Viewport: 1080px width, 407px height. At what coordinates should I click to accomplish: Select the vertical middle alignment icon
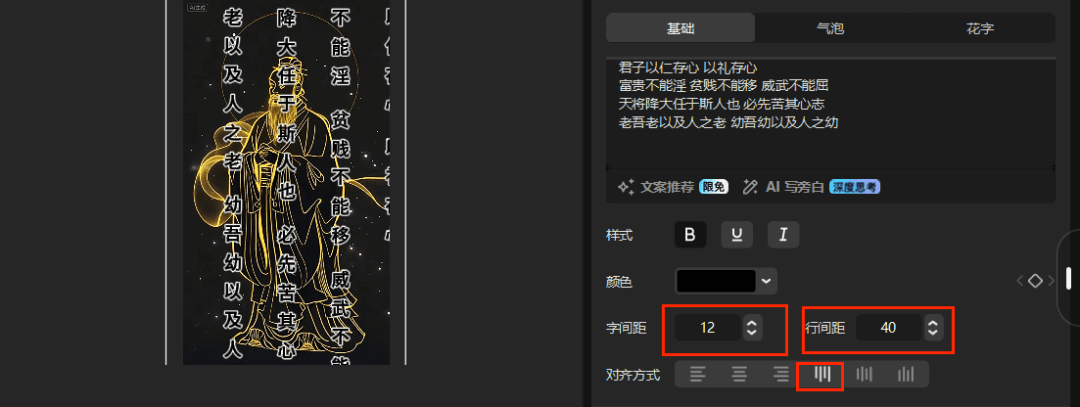tap(864, 375)
